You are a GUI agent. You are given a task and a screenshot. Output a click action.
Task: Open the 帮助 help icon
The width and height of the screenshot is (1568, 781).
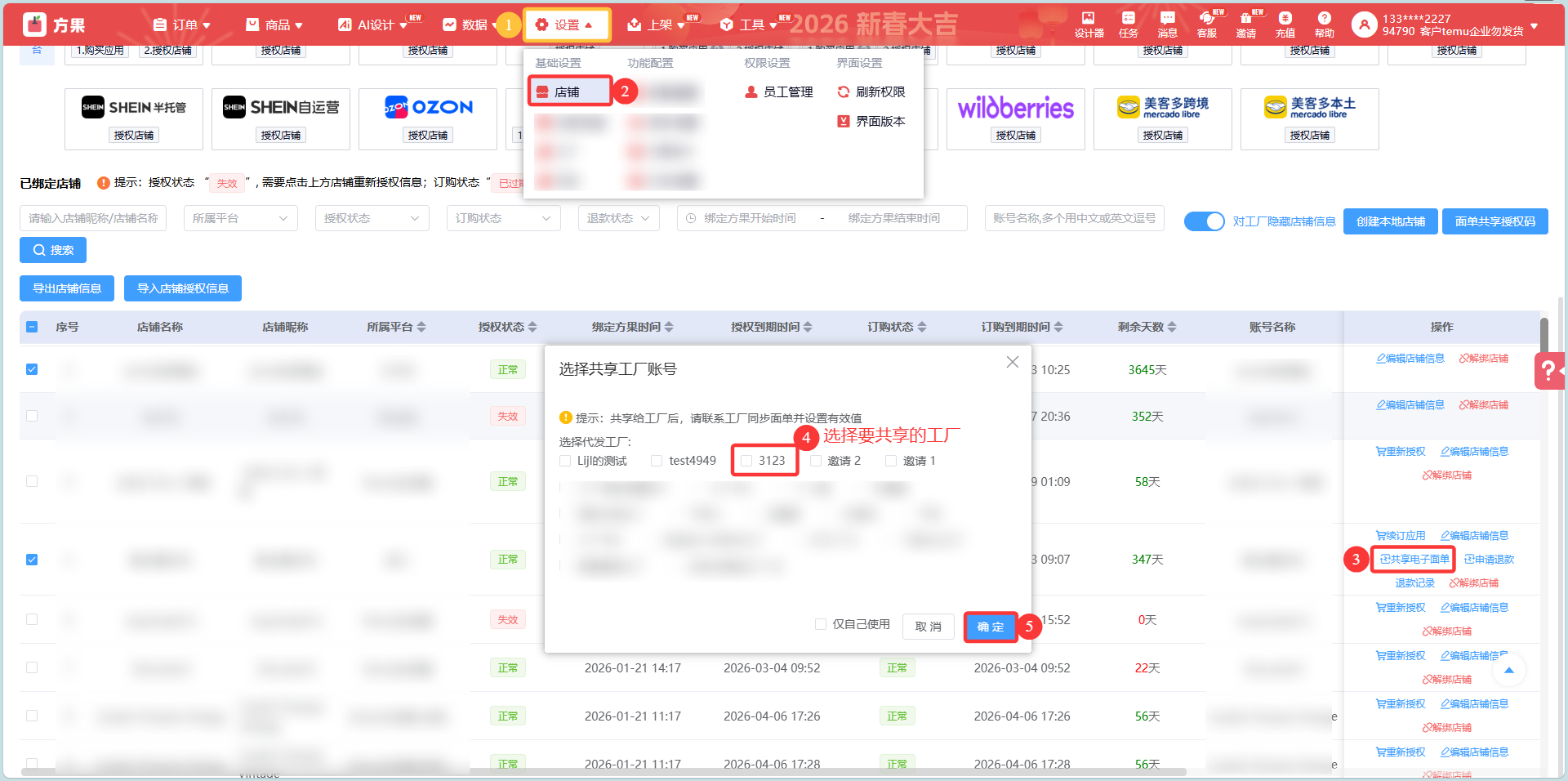pos(1325,25)
